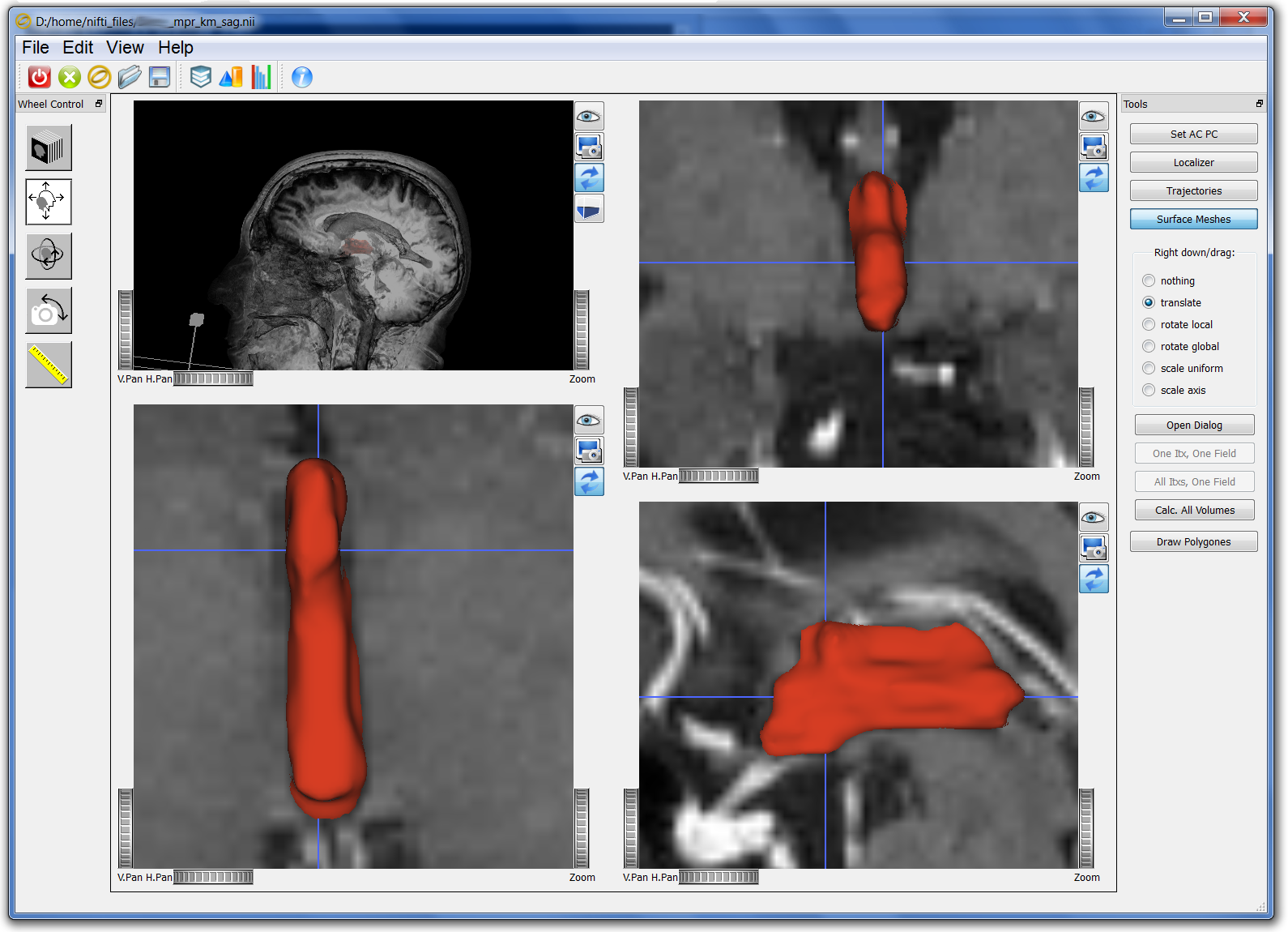This screenshot has width=1288, height=932.
Task: Select the 'rotate local' radio option
Action: tap(1149, 324)
